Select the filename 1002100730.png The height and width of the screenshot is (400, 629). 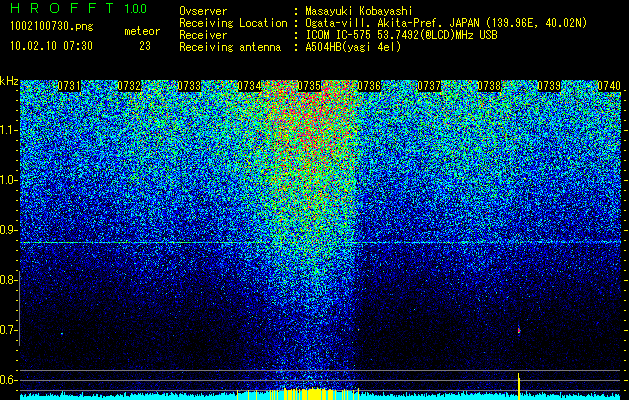coord(52,27)
